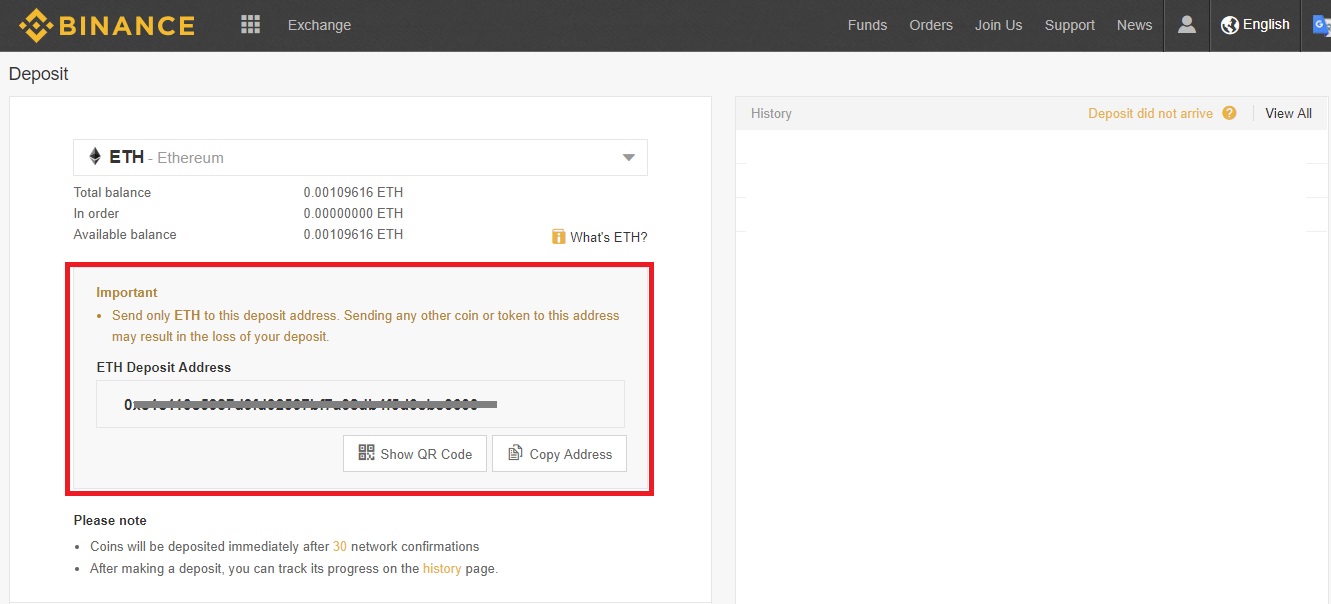Open the apps grid menu icon

(x=251, y=24)
